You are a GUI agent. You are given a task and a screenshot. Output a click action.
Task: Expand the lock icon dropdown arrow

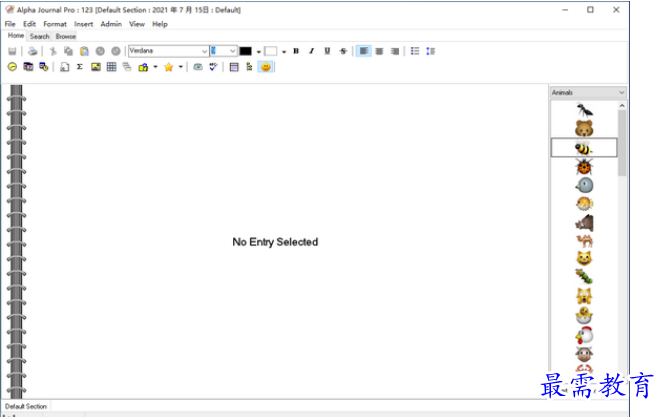click(155, 67)
